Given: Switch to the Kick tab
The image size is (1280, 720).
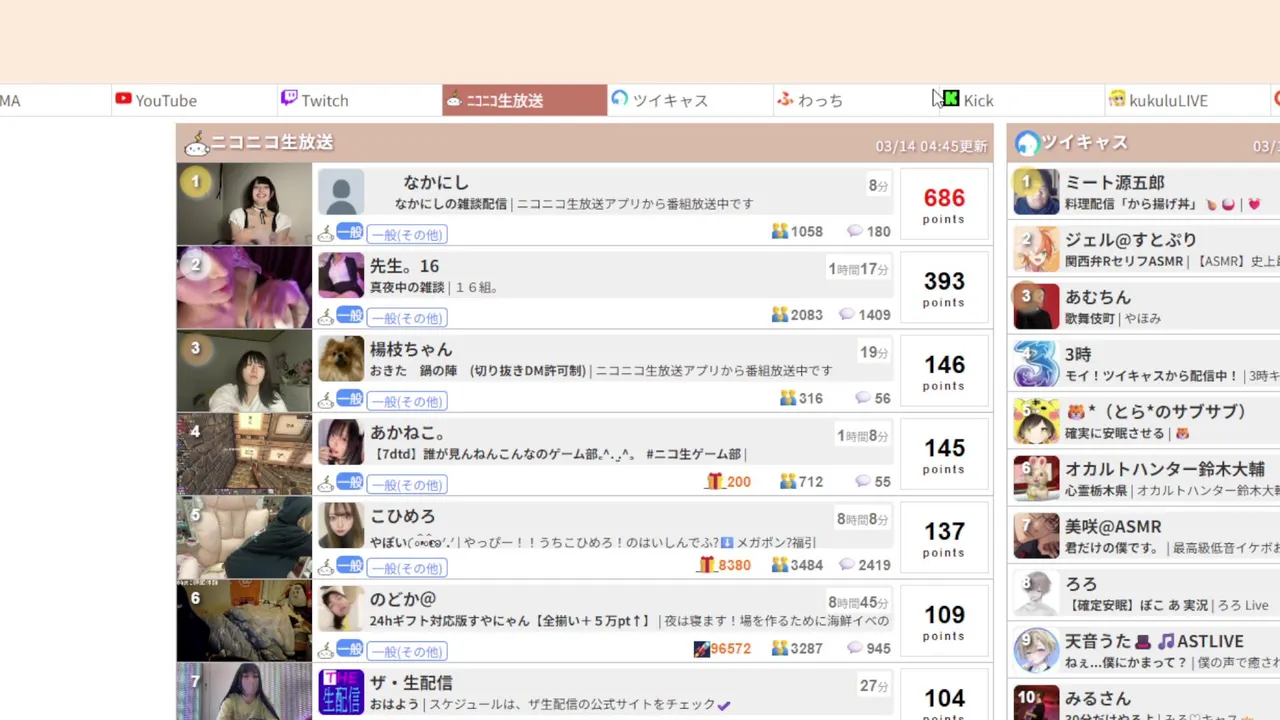Looking at the screenshot, I should click(x=1021, y=100).
